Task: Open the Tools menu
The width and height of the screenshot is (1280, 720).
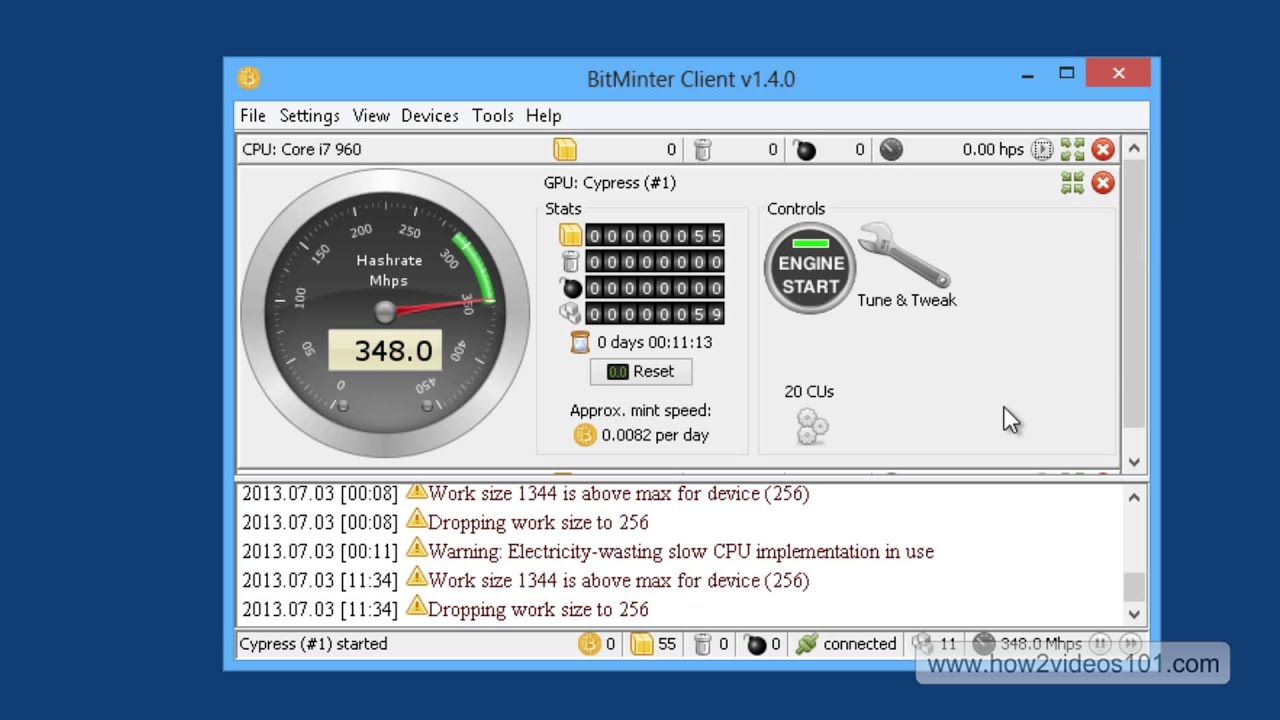Action: click(493, 116)
